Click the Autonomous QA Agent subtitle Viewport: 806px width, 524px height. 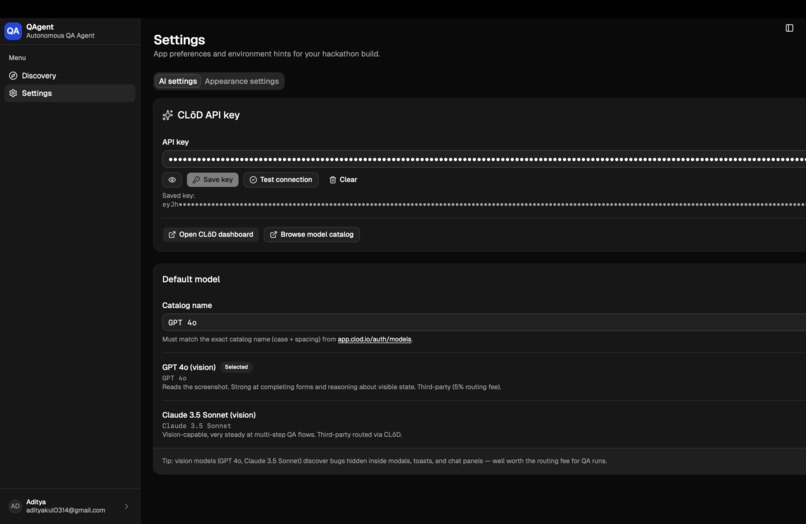pos(60,35)
